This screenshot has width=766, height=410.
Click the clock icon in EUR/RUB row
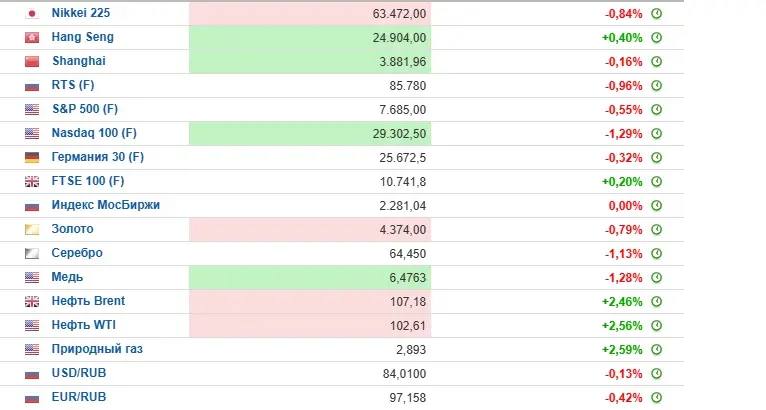coord(657,397)
